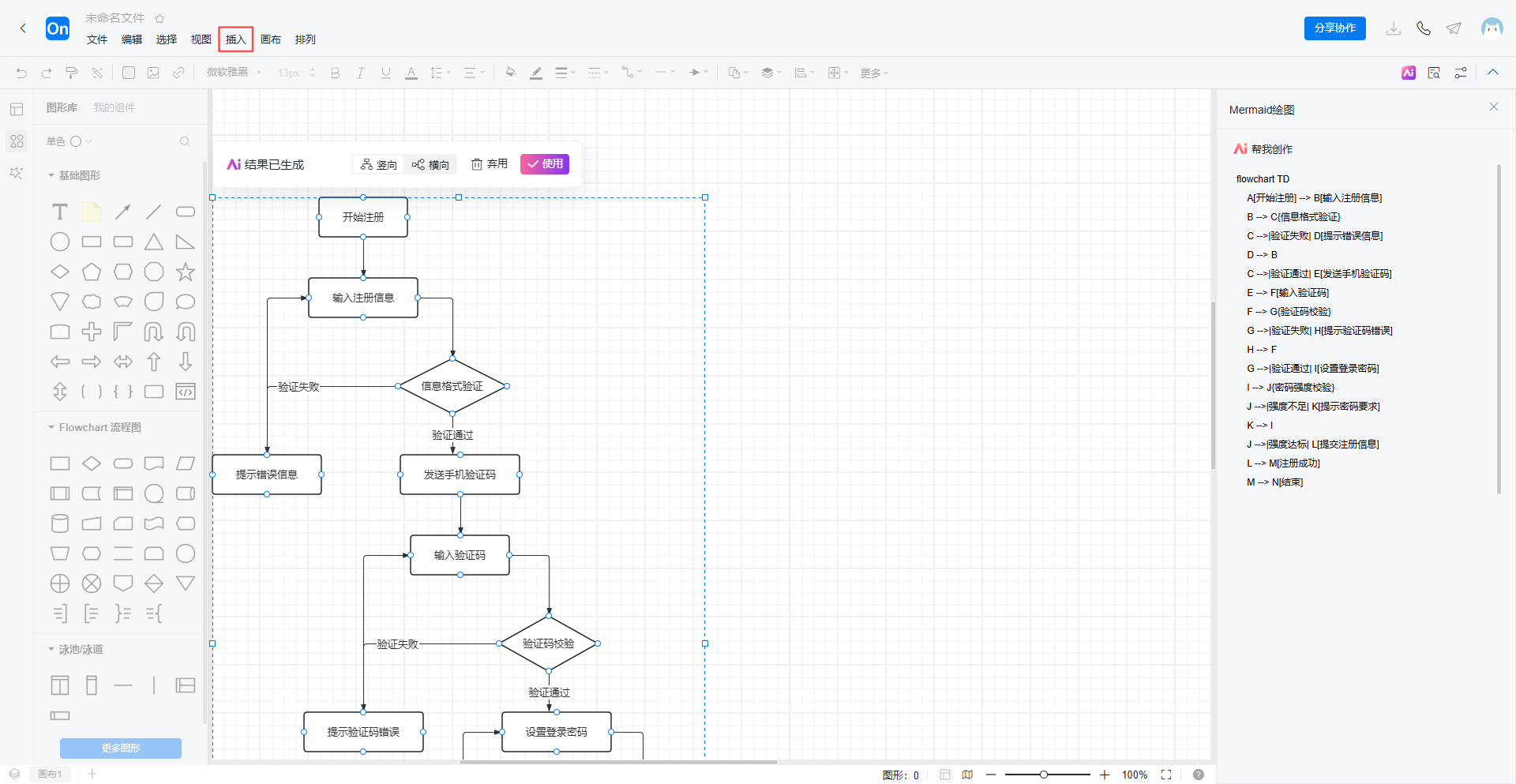
Task: Click the 分享协作 share button
Action: click(1334, 28)
